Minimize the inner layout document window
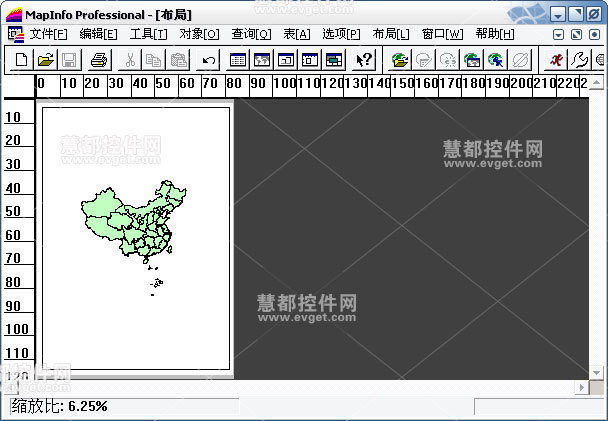This screenshot has width=608, height=421. 558,35
